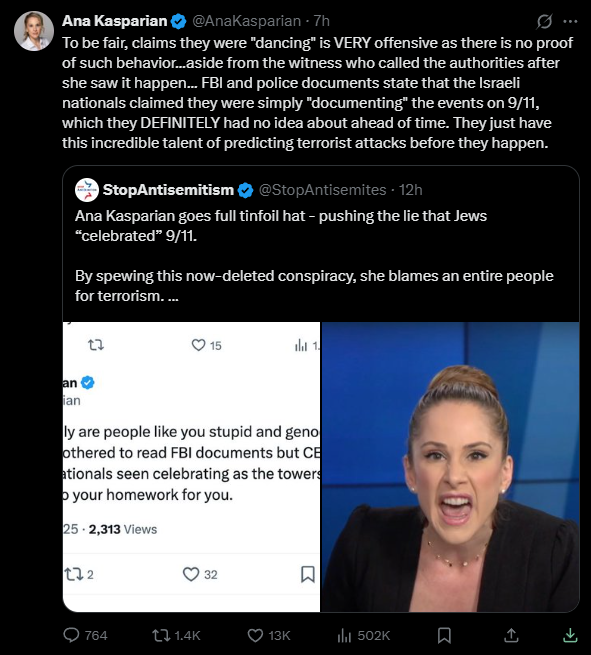Open the StopAntisemitism account name
Viewport: 591px width, 655px height.
click(x=168, y=190)
